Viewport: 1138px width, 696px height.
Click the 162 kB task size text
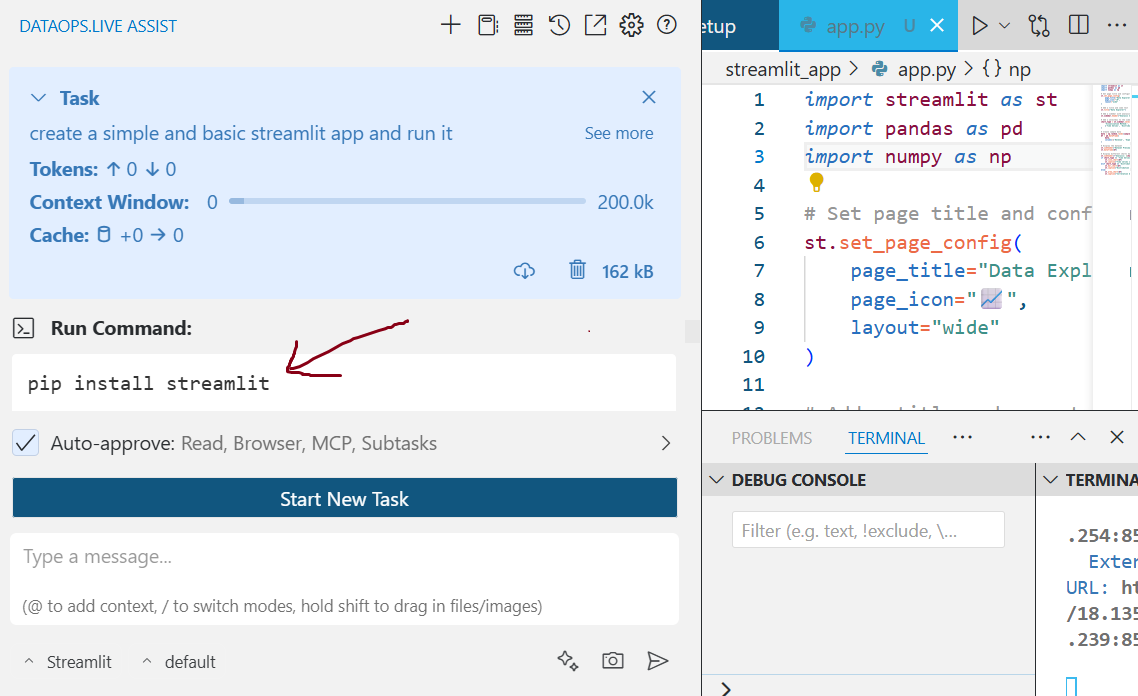628,271
